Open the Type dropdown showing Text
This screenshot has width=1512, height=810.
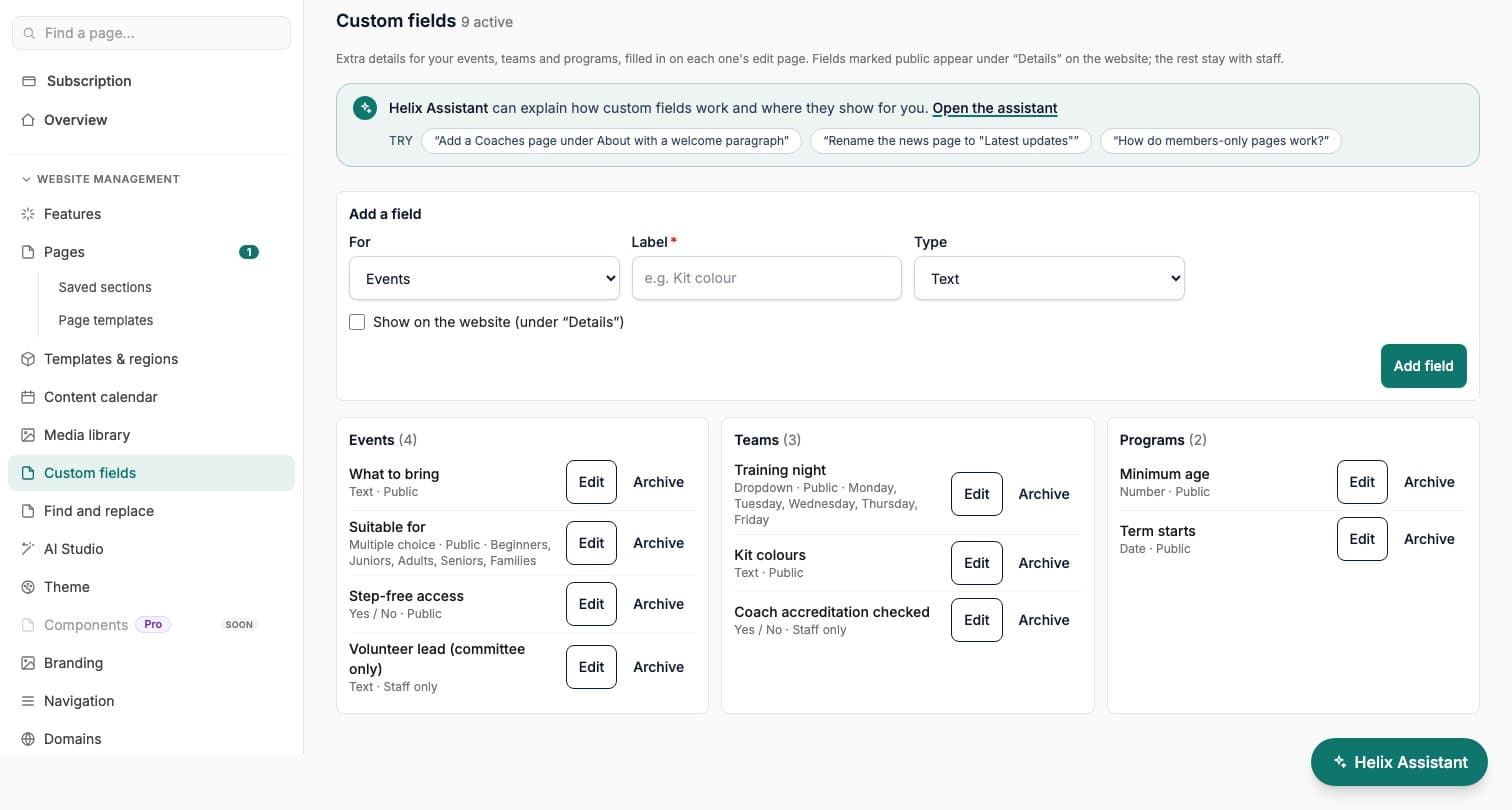point(1049,278)
